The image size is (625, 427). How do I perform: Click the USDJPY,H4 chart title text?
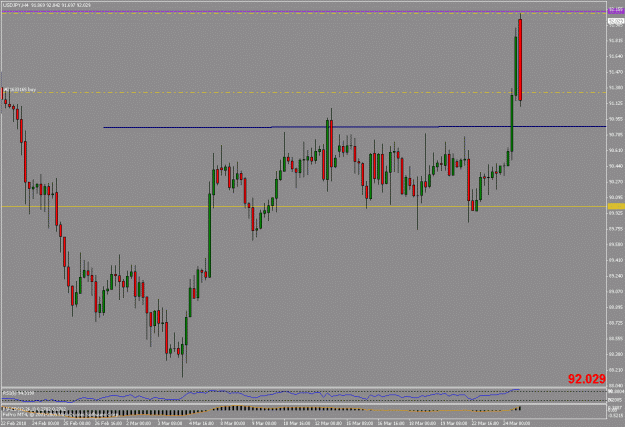47,5
